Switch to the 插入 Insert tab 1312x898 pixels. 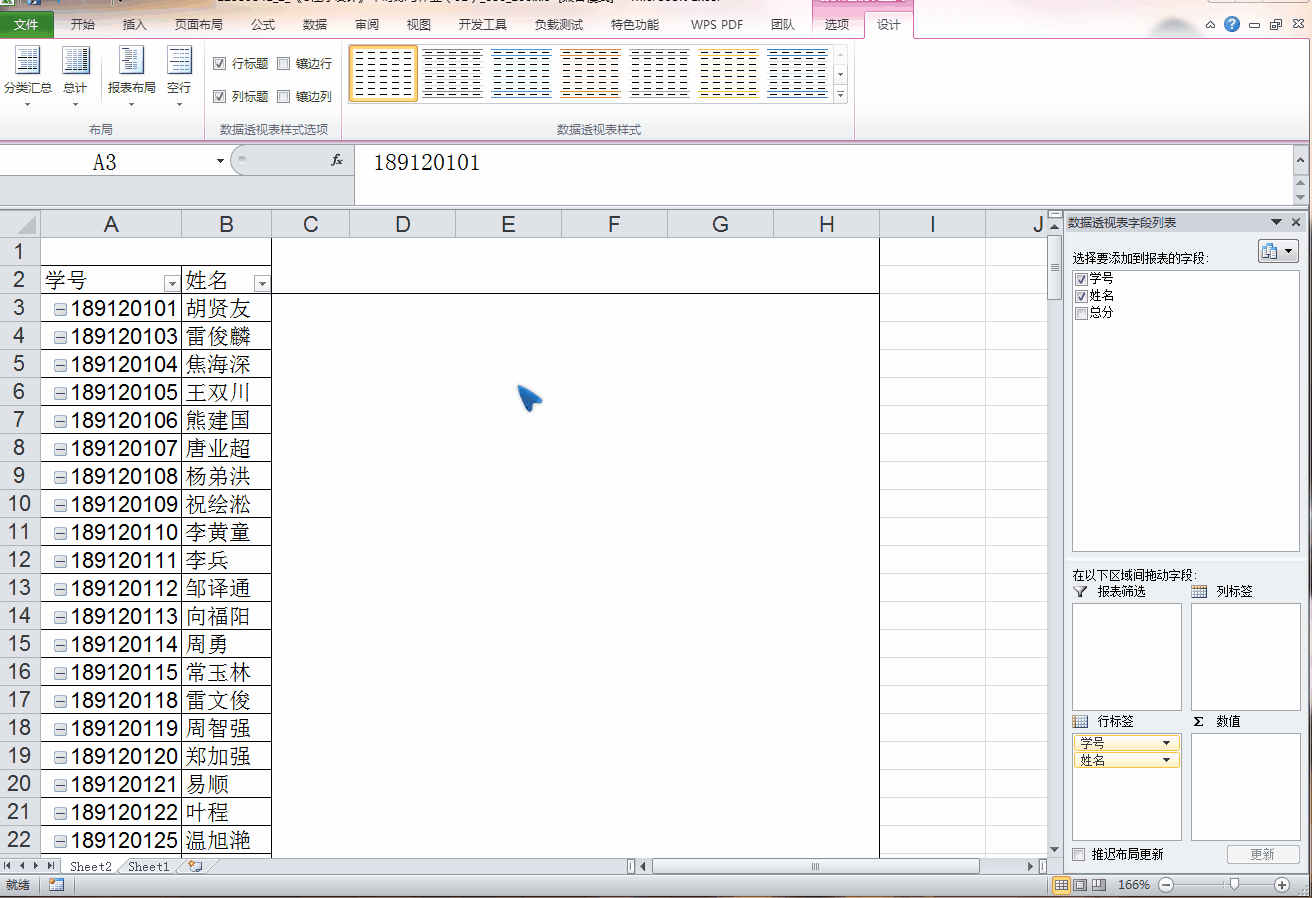[x=134, y=24]
